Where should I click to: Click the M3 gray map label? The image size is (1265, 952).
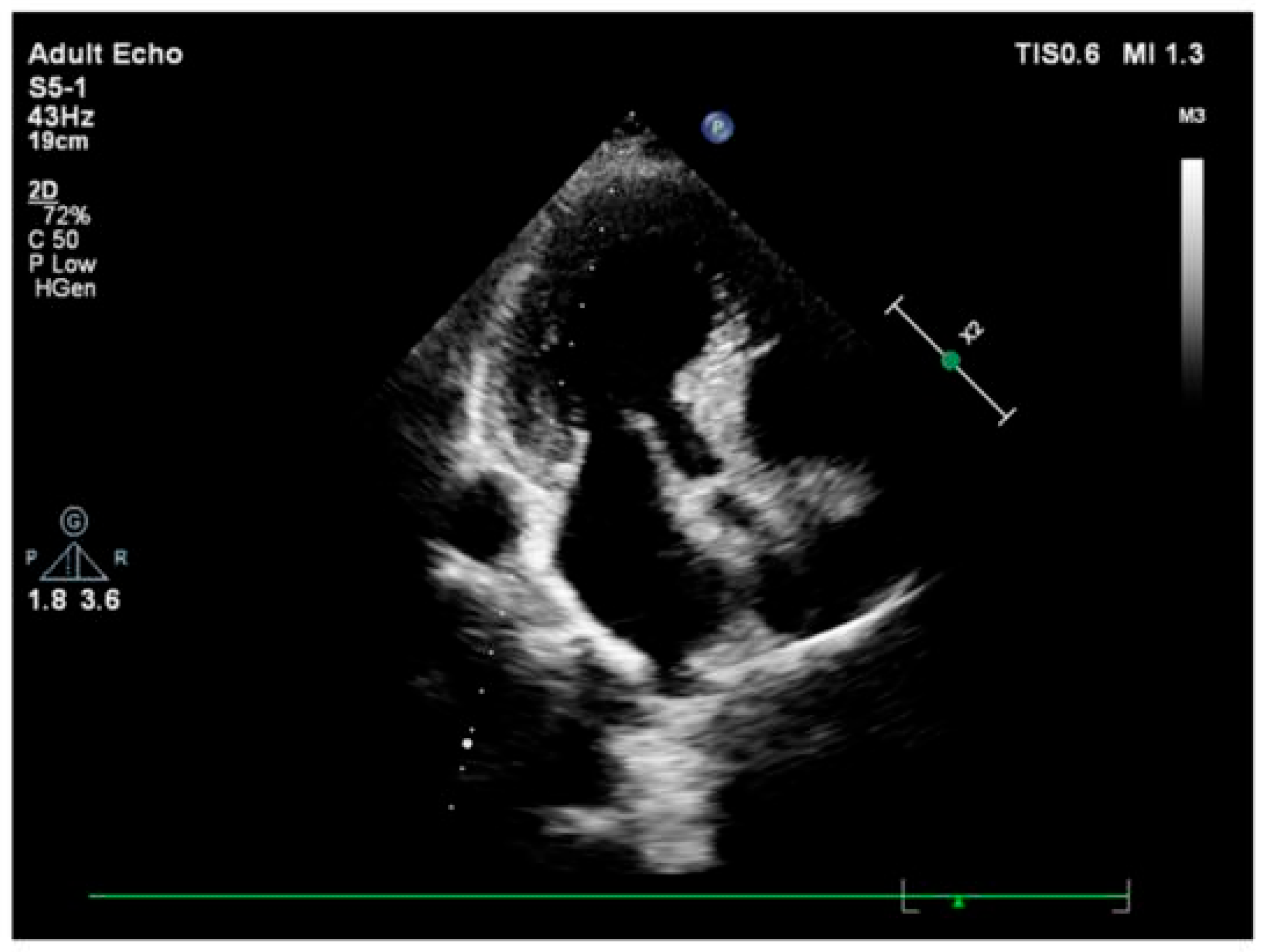(1192, 117)
